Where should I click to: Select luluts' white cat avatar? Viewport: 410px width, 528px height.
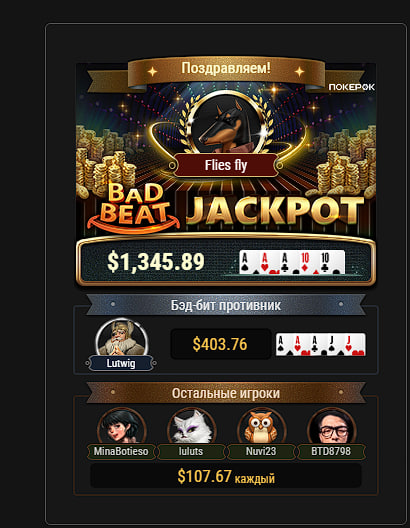pos(191,426)
